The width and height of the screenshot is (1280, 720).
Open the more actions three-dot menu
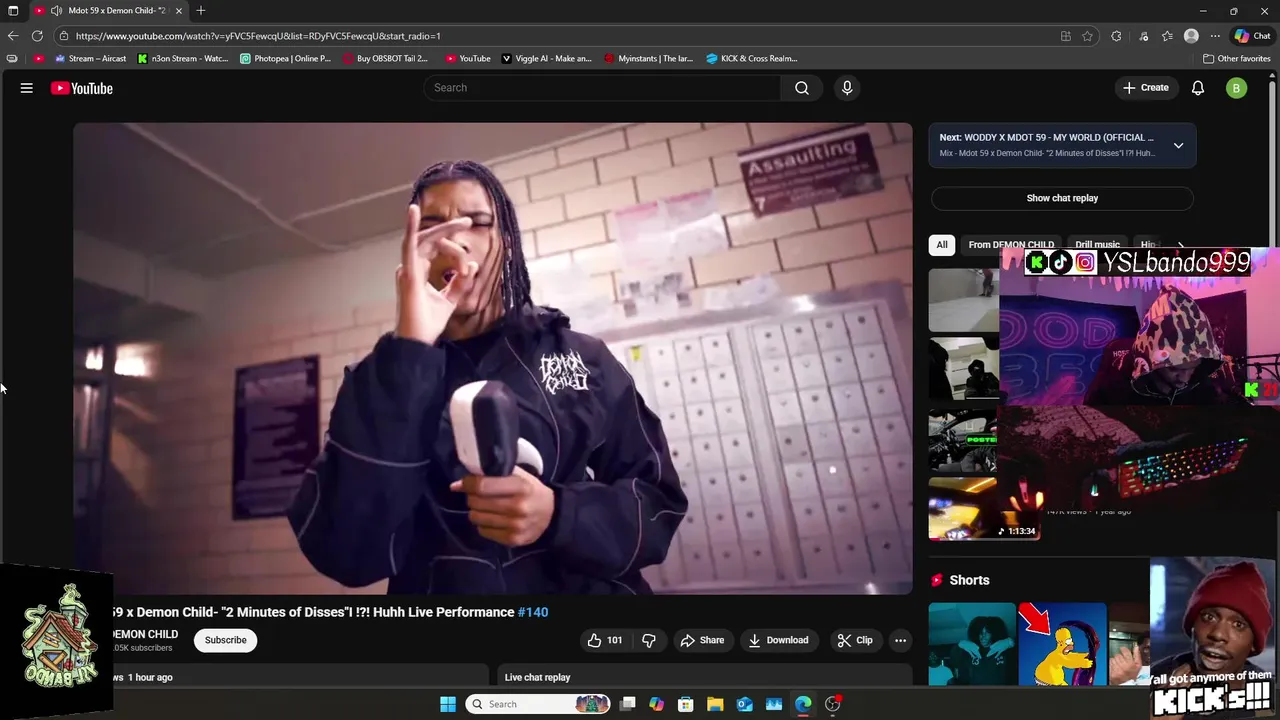[x=900, y=640]
